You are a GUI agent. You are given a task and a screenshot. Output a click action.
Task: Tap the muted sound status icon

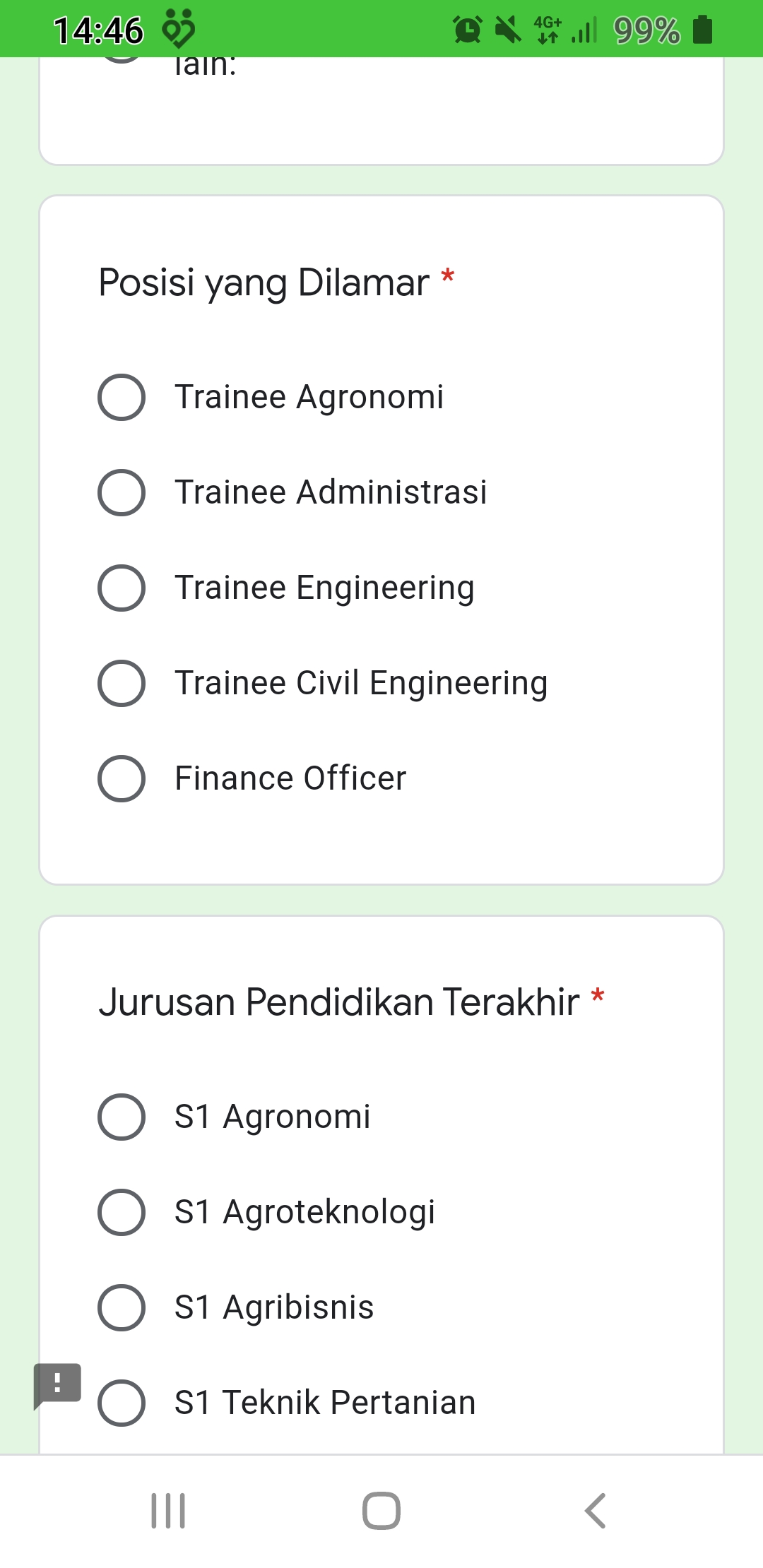[x=507, y=30]
